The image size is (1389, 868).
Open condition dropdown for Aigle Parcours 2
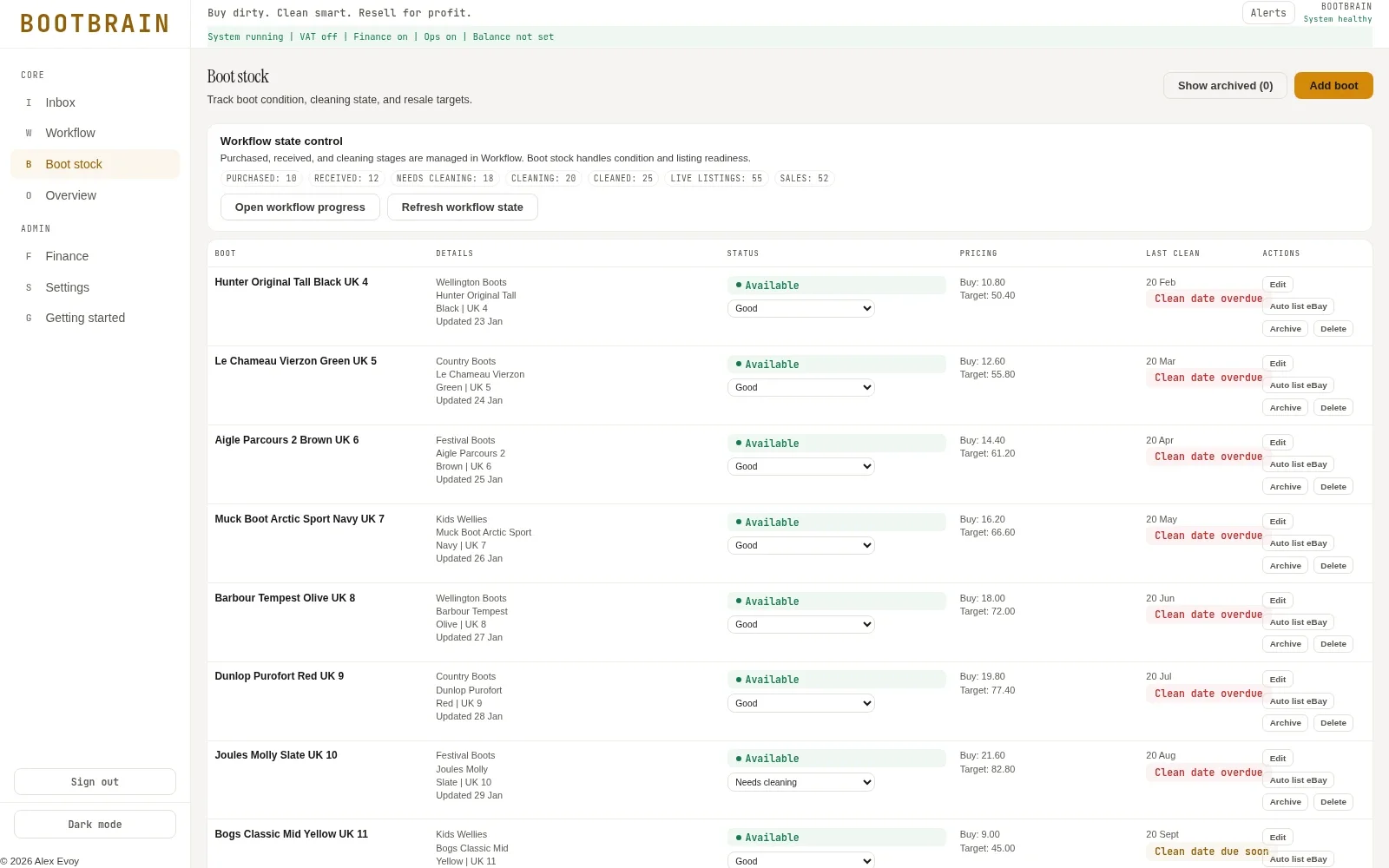tap(800, 466)
